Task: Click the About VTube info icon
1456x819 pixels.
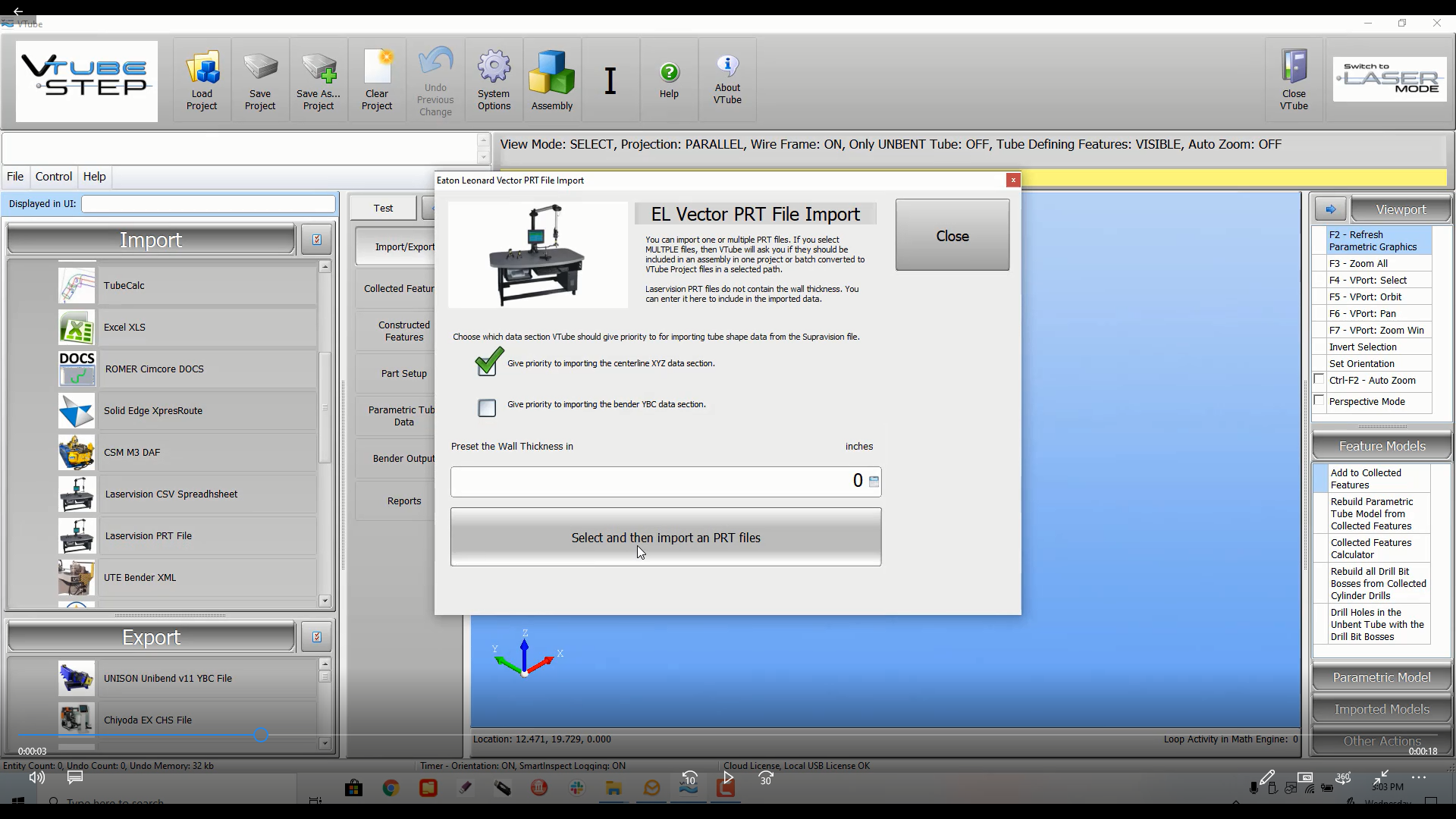Action: (727, 65)
